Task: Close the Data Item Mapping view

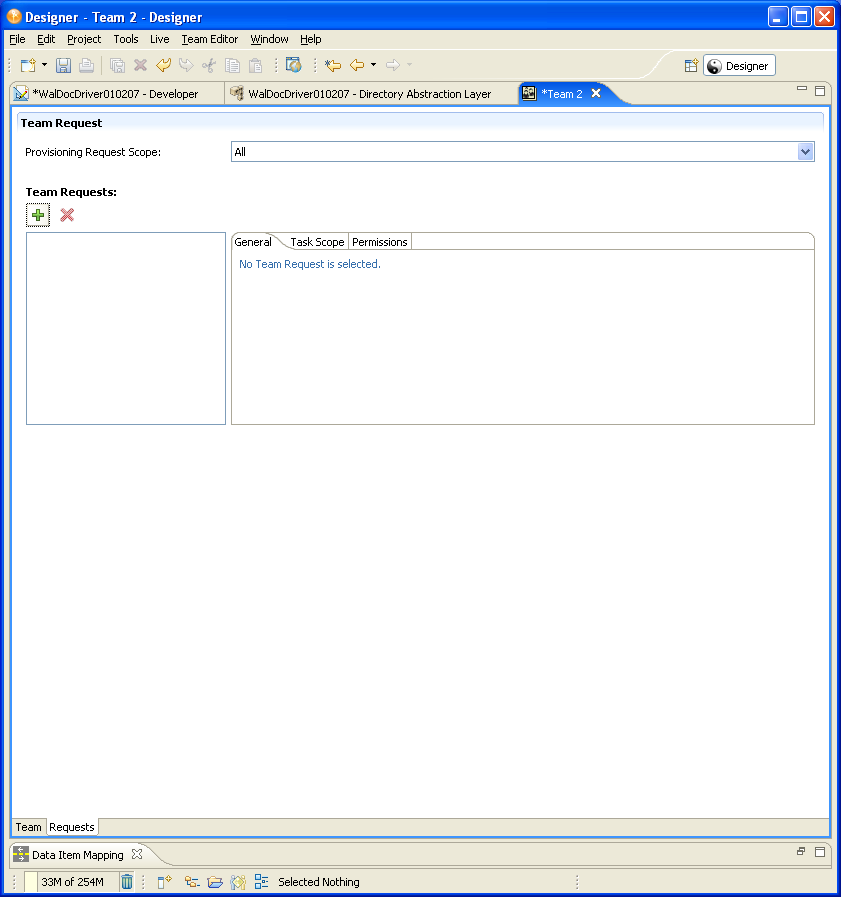Action: [137, 854]
